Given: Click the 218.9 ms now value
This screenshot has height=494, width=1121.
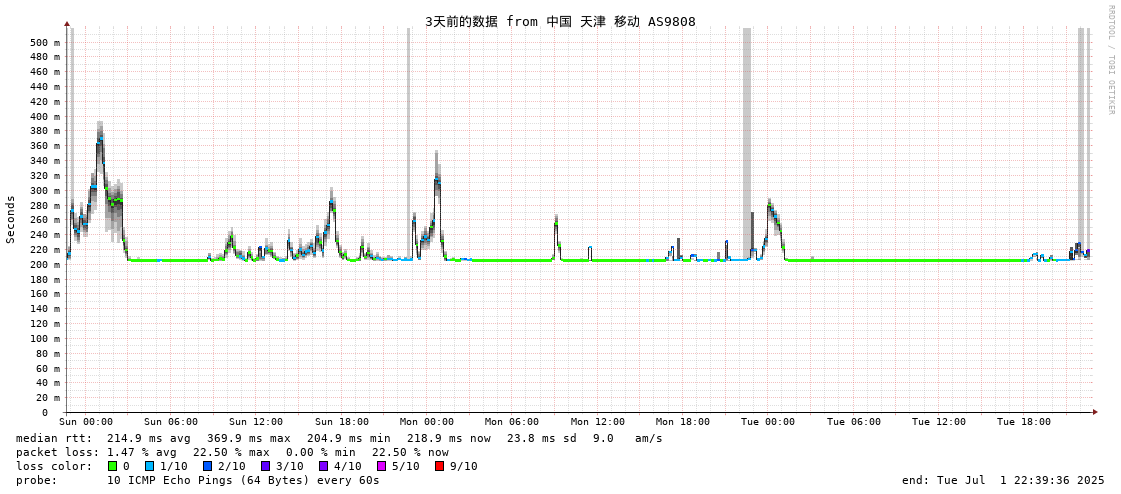Looking at the screenshot, I should (x=450, y=438).
